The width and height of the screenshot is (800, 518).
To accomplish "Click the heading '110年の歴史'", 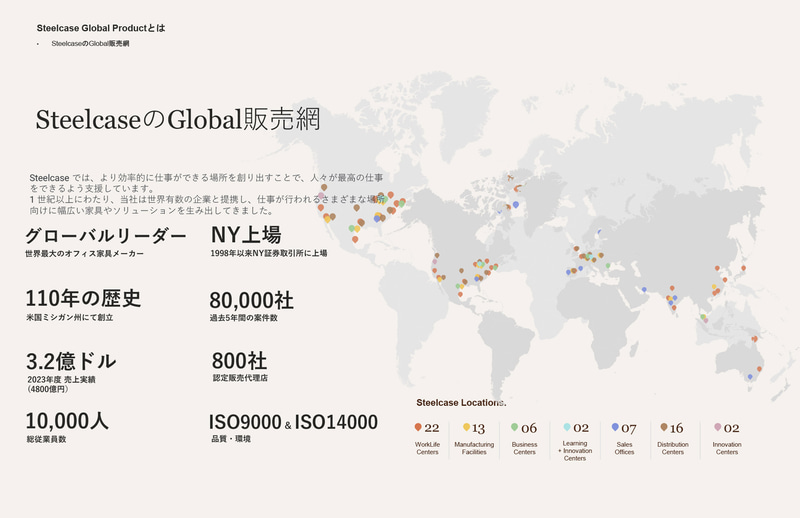I will 83,298.
